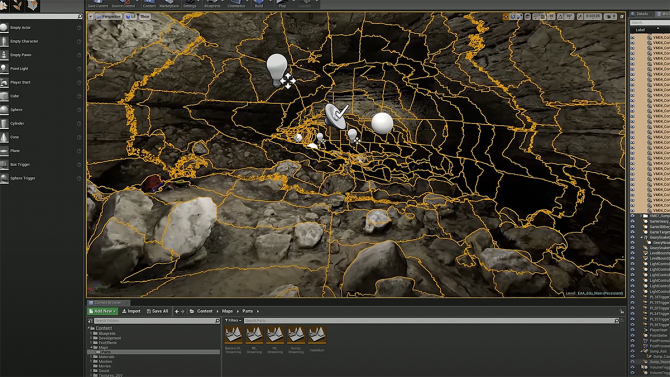670x377 pixels.
Task: Expand the Blueprints folder in tree
Action: click(x=91, y=333)
